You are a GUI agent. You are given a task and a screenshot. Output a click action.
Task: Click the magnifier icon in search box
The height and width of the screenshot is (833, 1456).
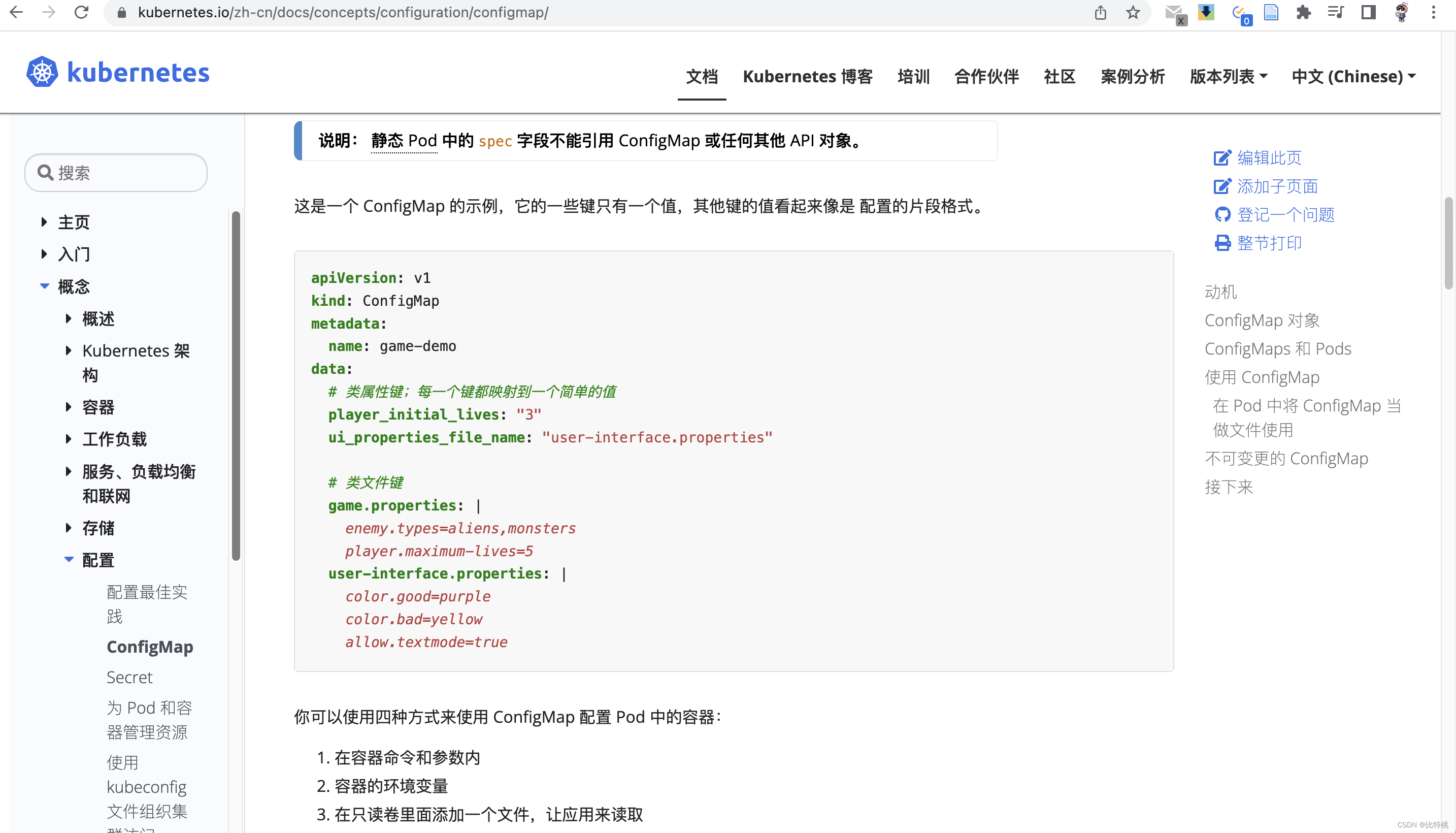point(45,172)
